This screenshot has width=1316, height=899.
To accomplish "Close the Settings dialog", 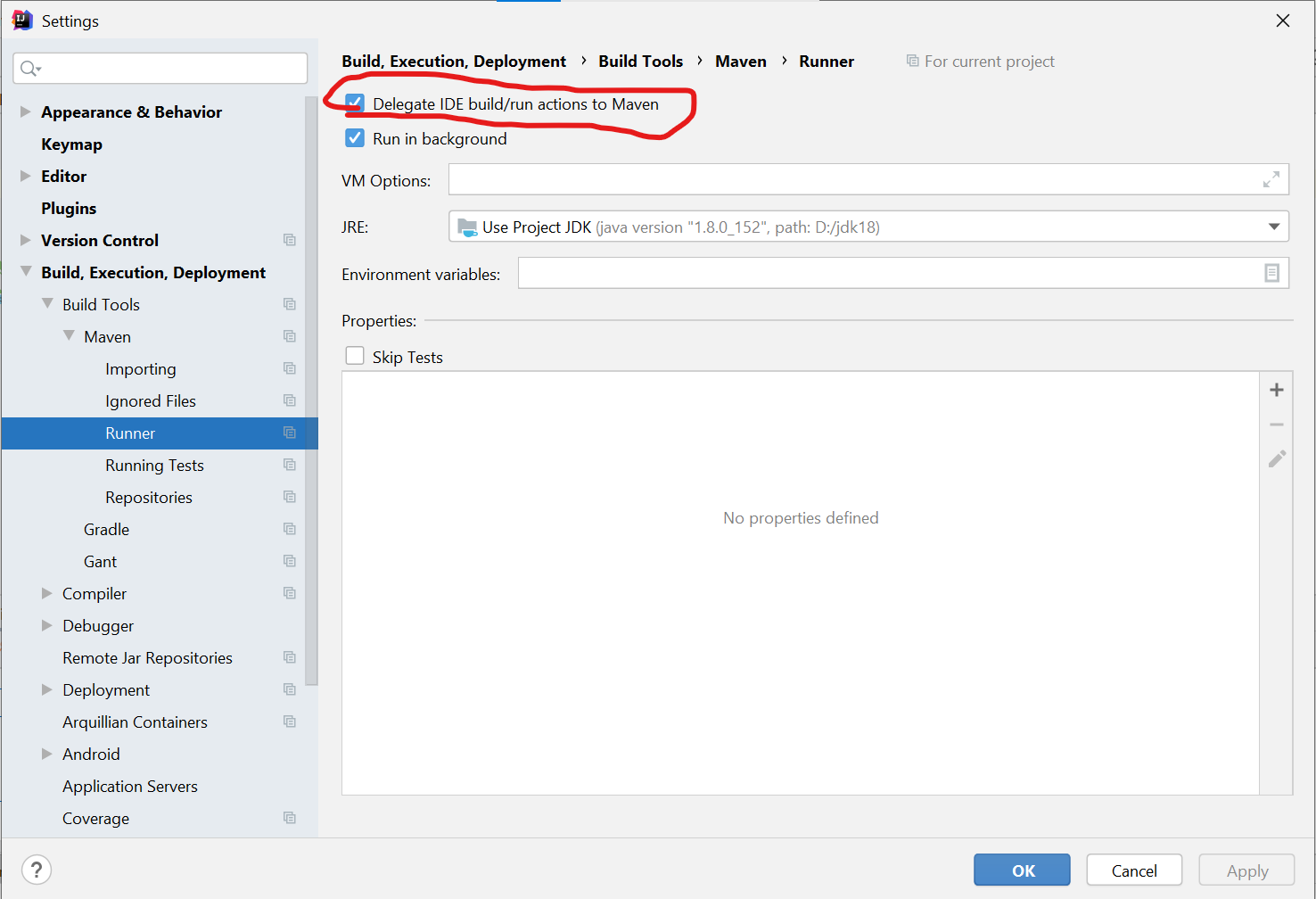I will [x=1282, y=21].
